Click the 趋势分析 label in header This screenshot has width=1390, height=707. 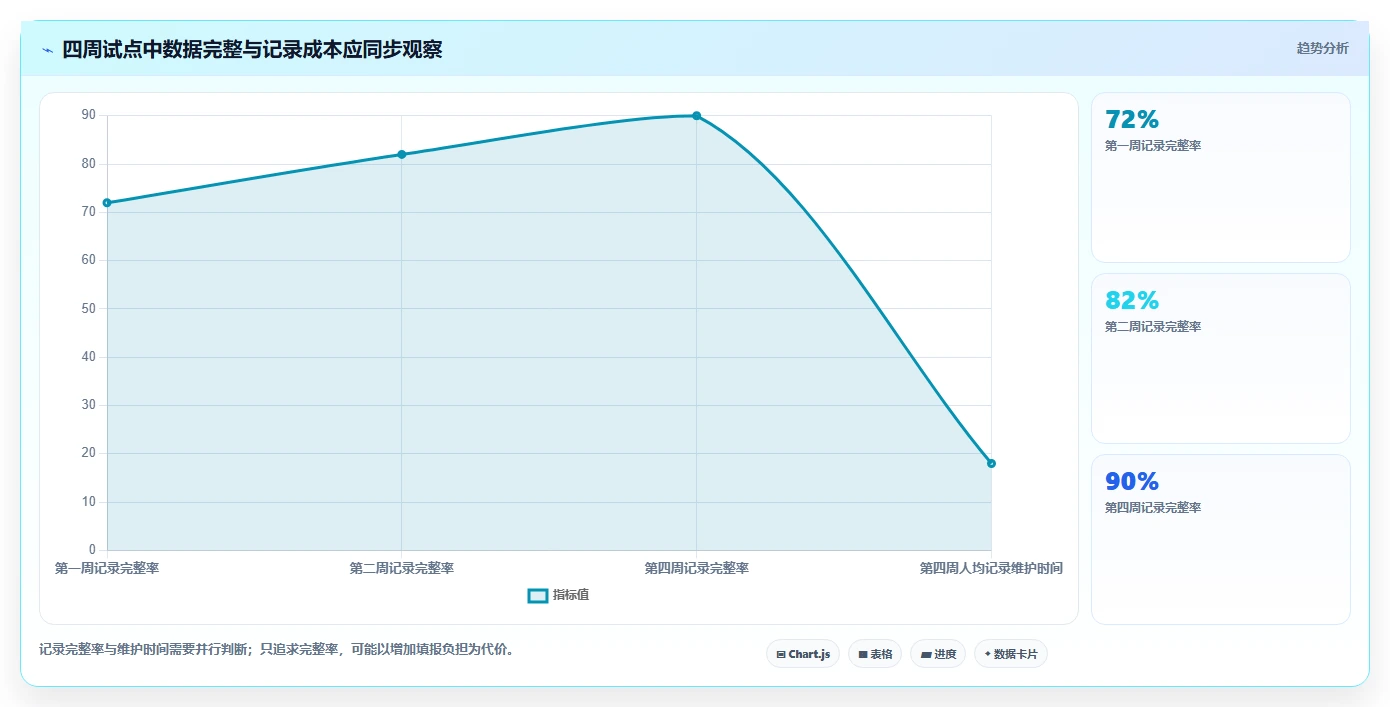(1322, 48)
